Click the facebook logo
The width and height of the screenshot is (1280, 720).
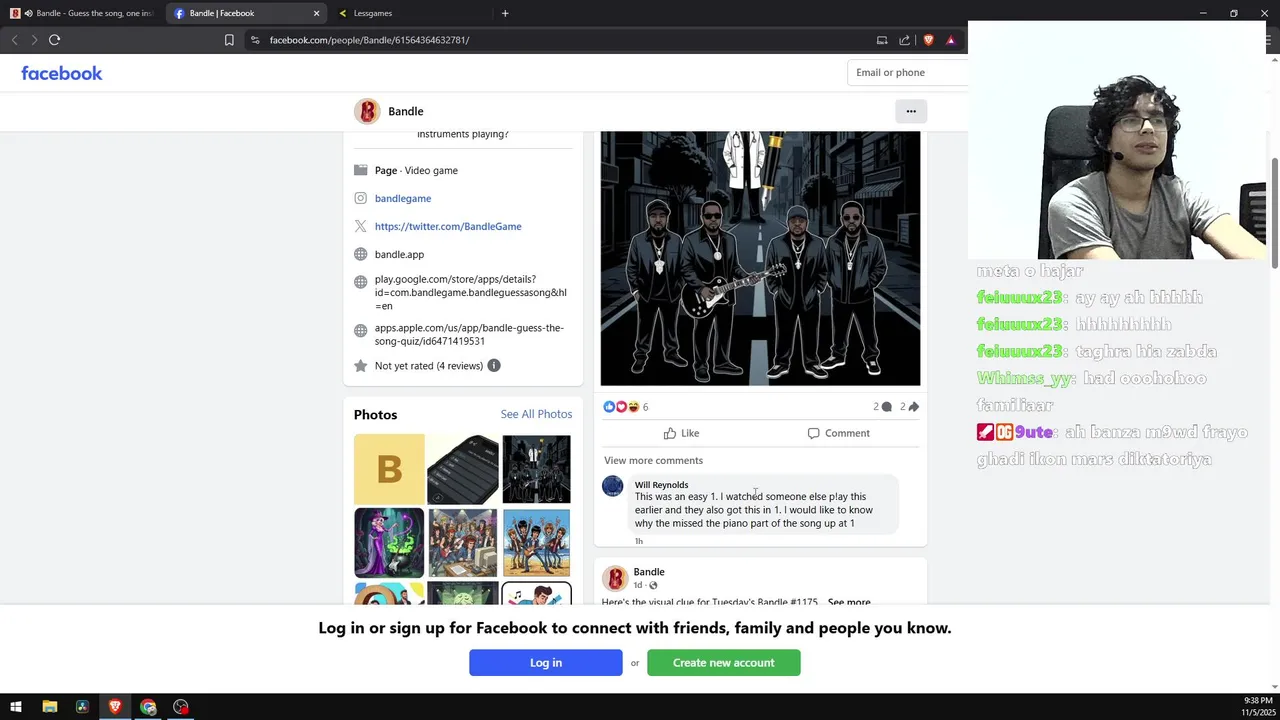coord(62,73)
